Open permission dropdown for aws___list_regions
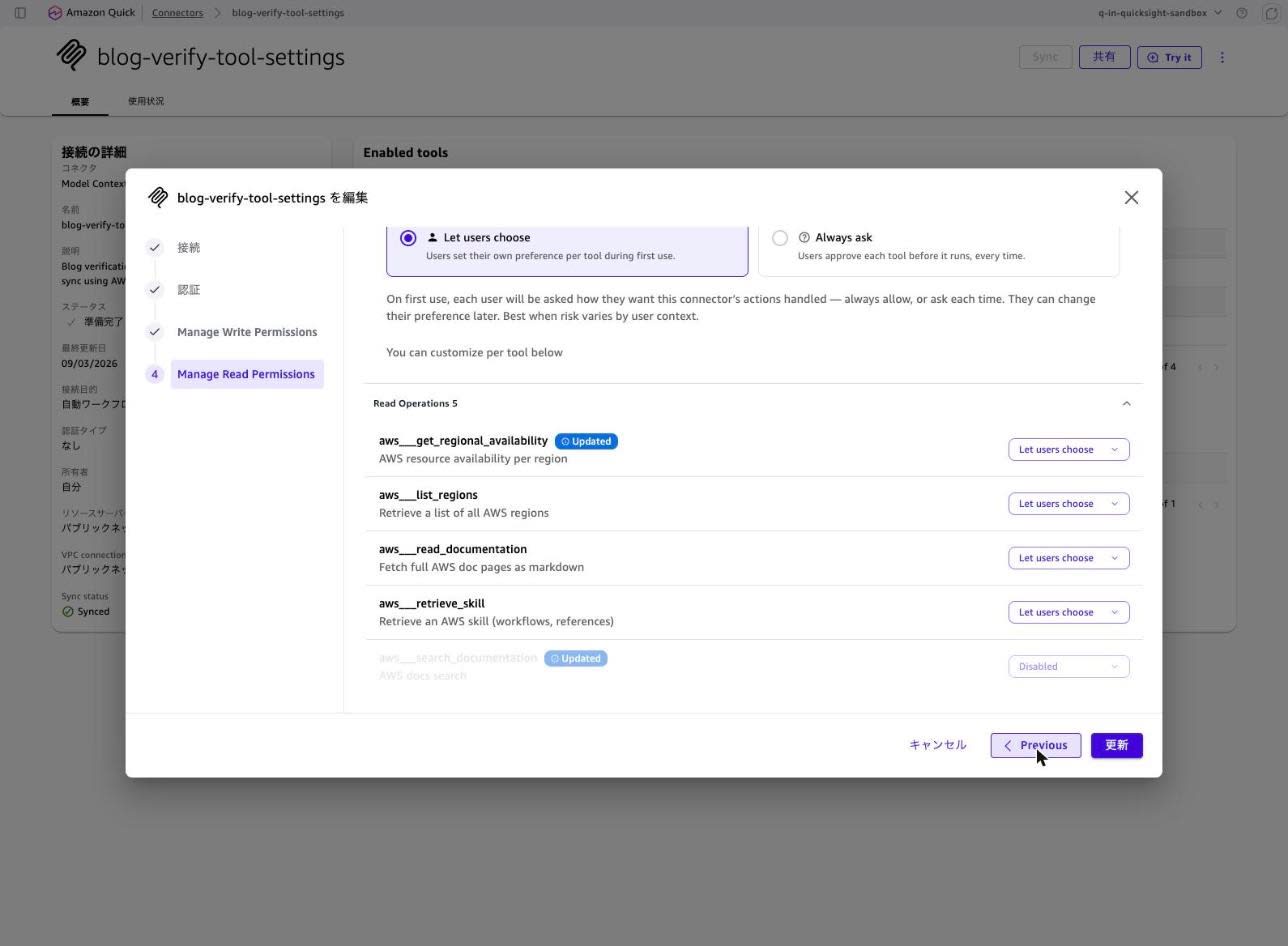 pyautogui.click(x=1068, y=504)
